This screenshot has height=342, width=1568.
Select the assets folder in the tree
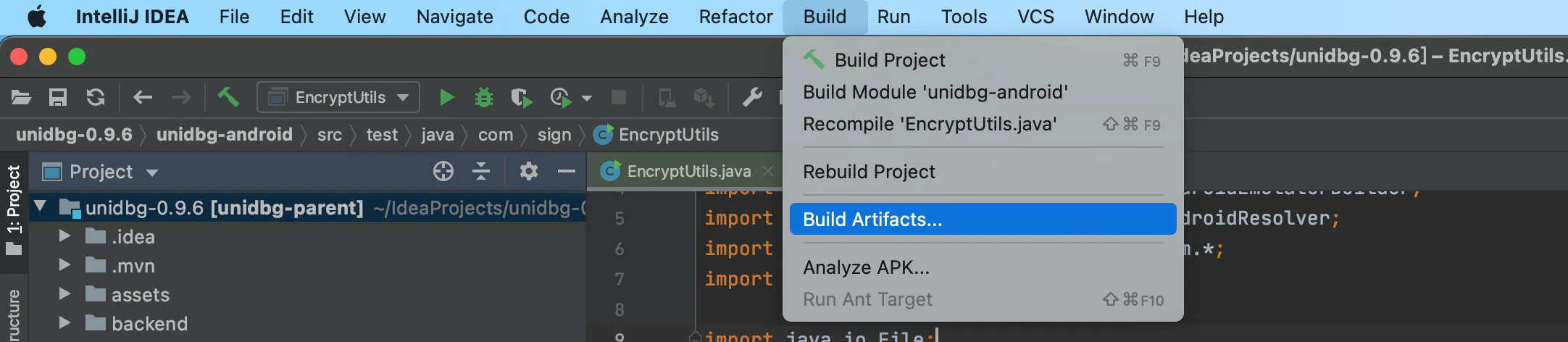tap(140, 295)
